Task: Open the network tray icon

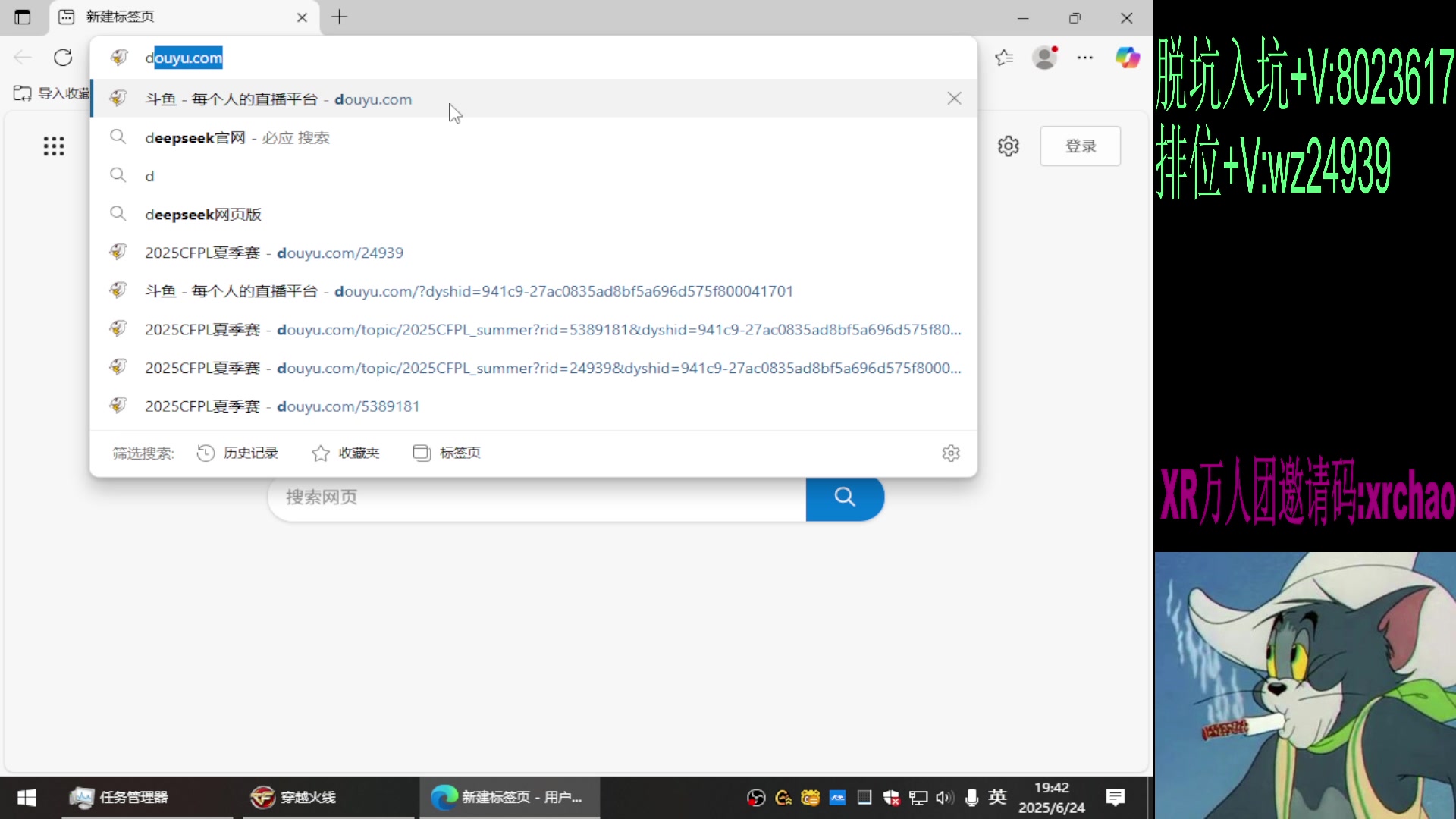Action: point(918,797)
